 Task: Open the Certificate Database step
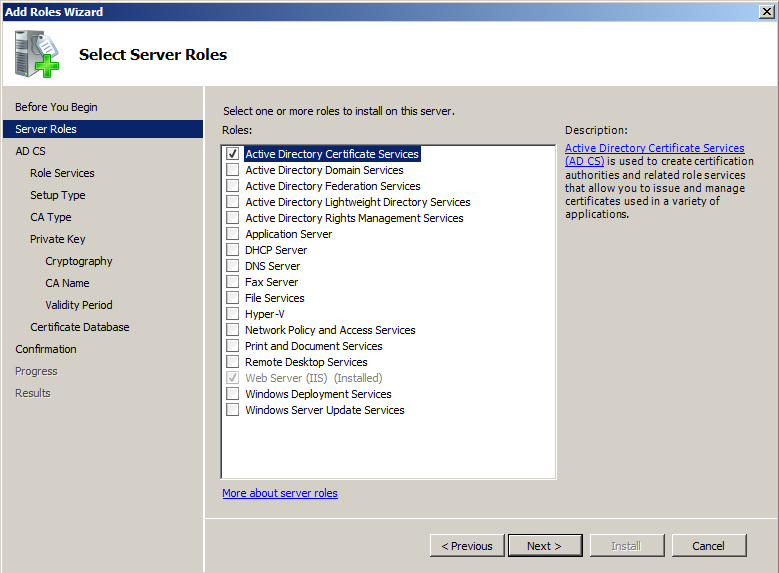coord(79,327)
